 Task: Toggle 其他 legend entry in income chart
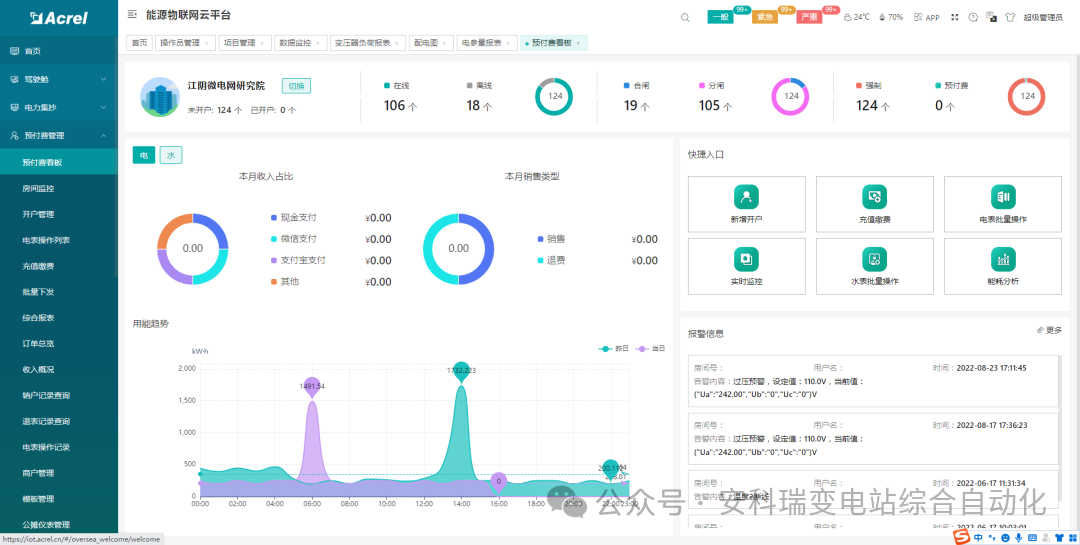[284, 282]
